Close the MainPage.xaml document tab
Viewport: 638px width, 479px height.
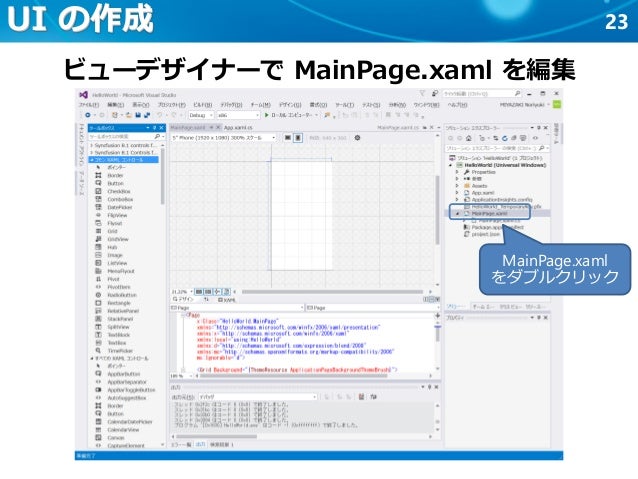[217, 127]
